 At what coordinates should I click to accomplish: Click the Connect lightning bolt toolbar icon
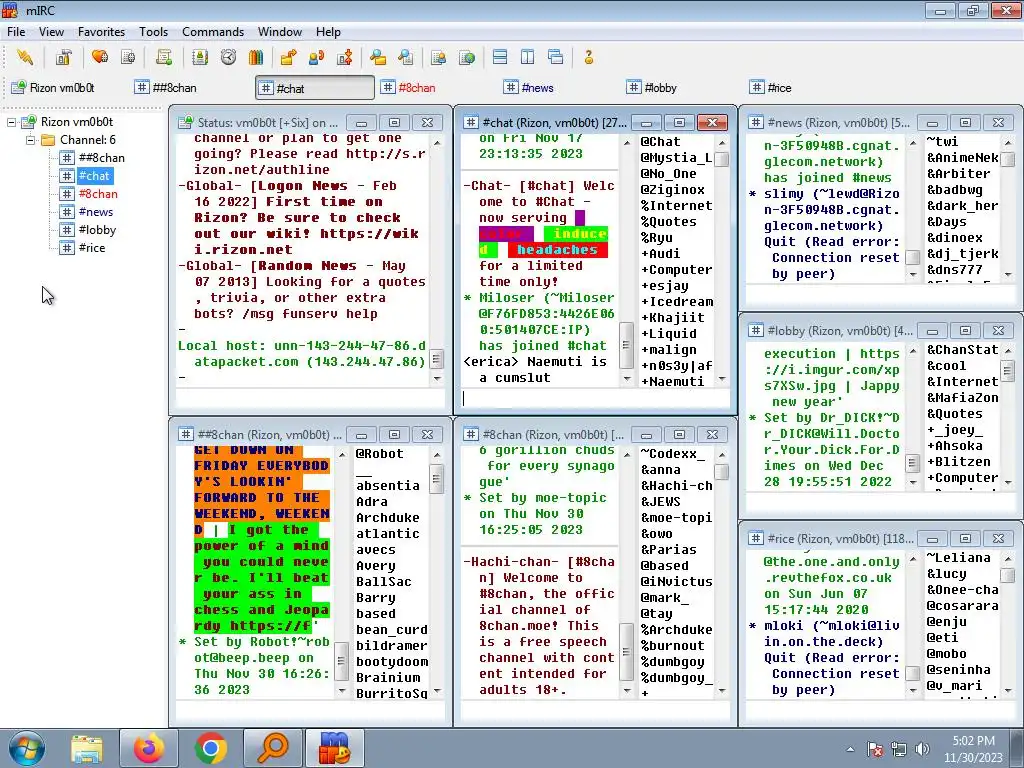pos(25,57)
